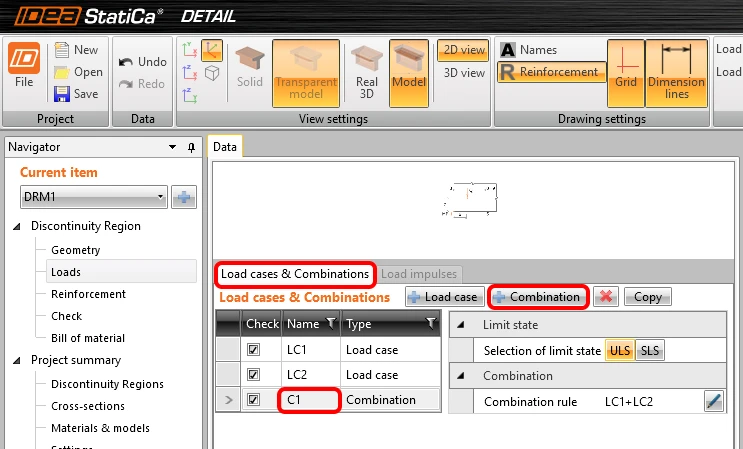
Task: Toggle the Grid drawing setting
Action: tap(625, 73)
